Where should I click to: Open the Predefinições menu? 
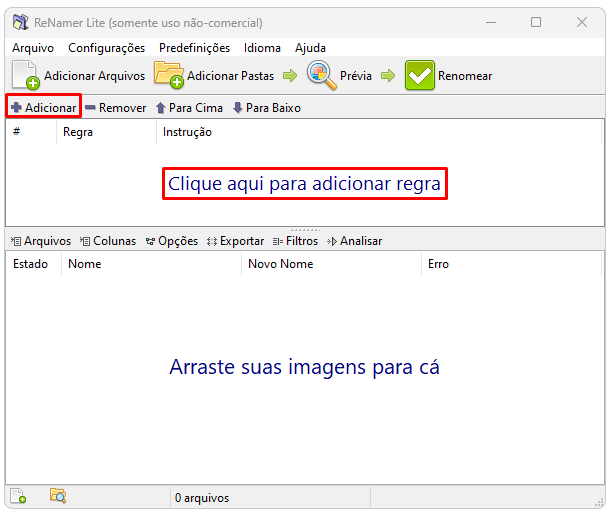tap(194, 48)
